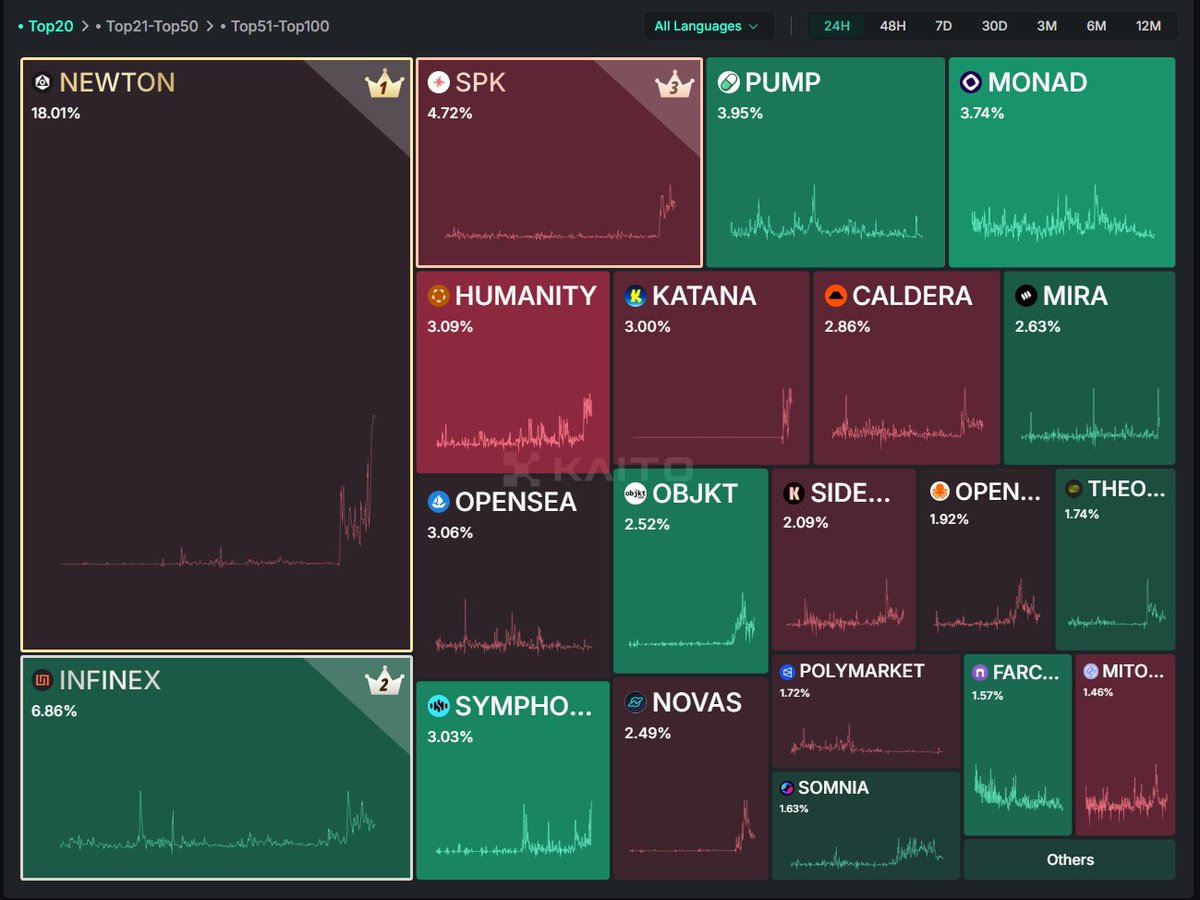This screenshot has height=900, width=1200.
Task: Click the CALDERA logo icon
Action: [x=836, y=296]
